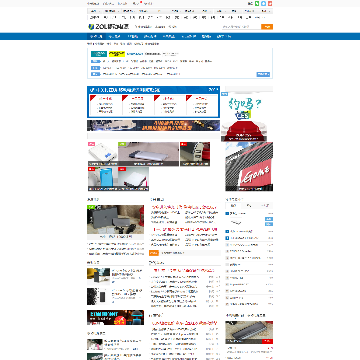Open the dark power bank banner strip ad

coord(154,125)
